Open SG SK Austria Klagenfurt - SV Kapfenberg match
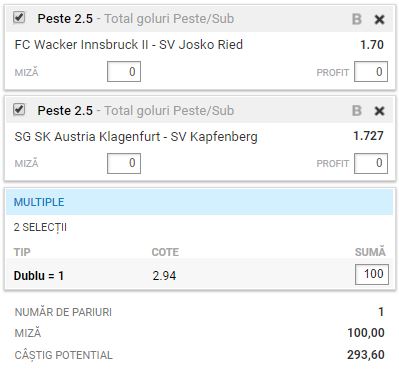Screen dimensions: 399x370 [x=136, y=137]
